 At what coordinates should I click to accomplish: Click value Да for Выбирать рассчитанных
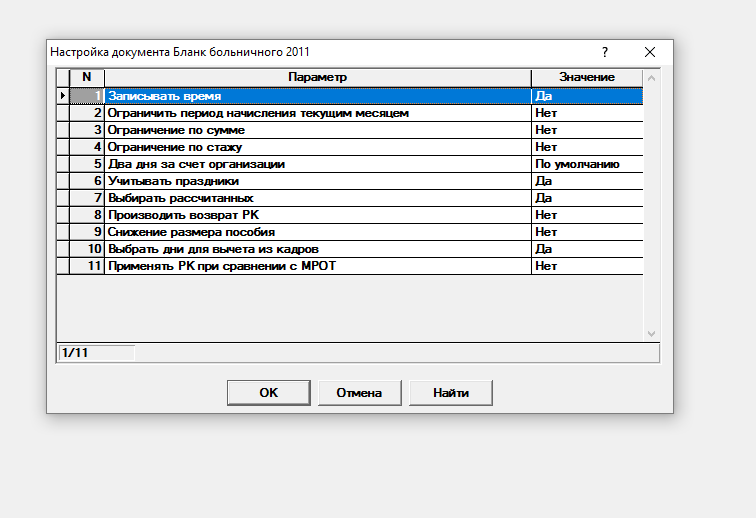(x=587, y=198)
